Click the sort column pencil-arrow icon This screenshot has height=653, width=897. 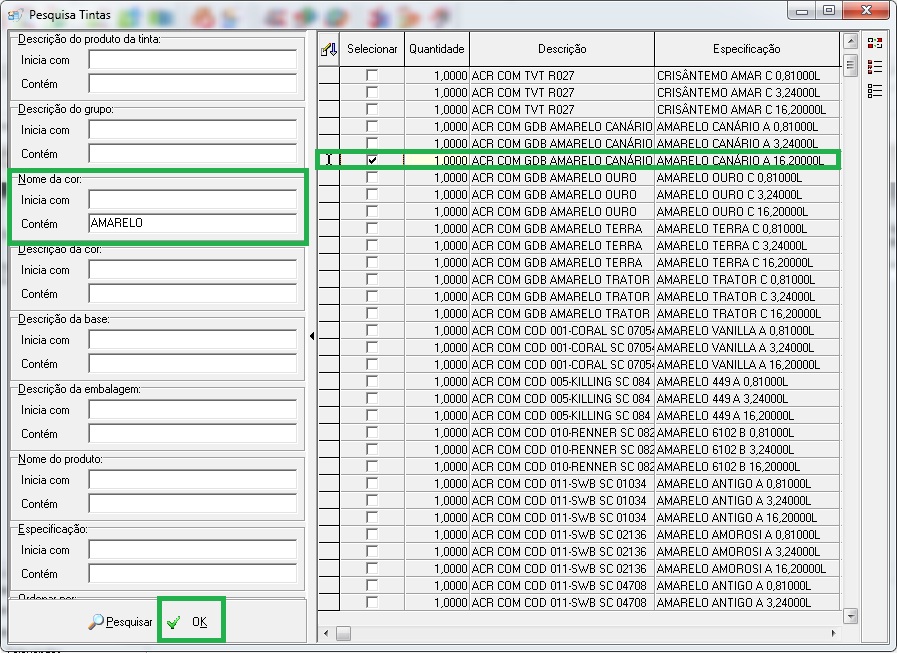pyautogui.click(x=328, y=50)
